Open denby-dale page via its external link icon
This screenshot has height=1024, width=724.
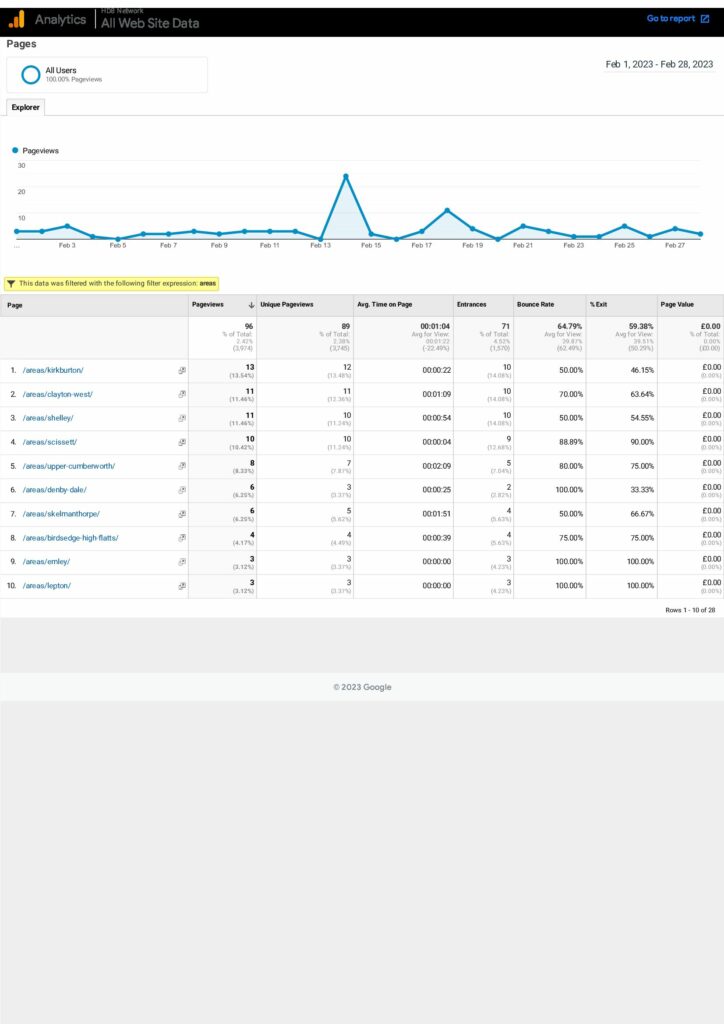click(182, 490)
